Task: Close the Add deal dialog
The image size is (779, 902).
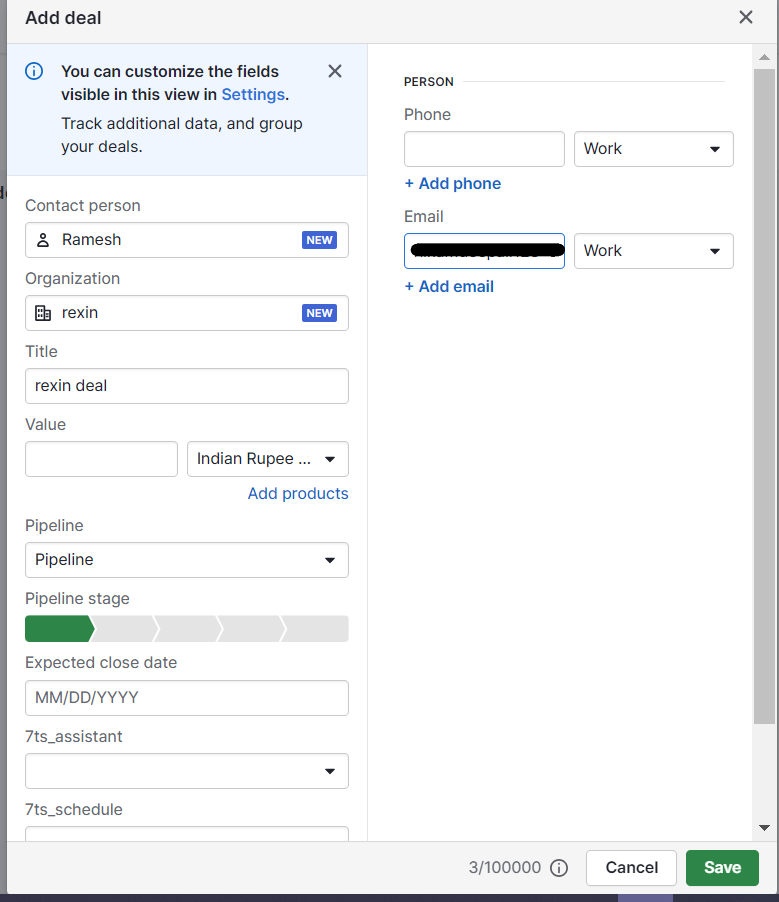Action: pyautogui.click(x=746, y=17)
